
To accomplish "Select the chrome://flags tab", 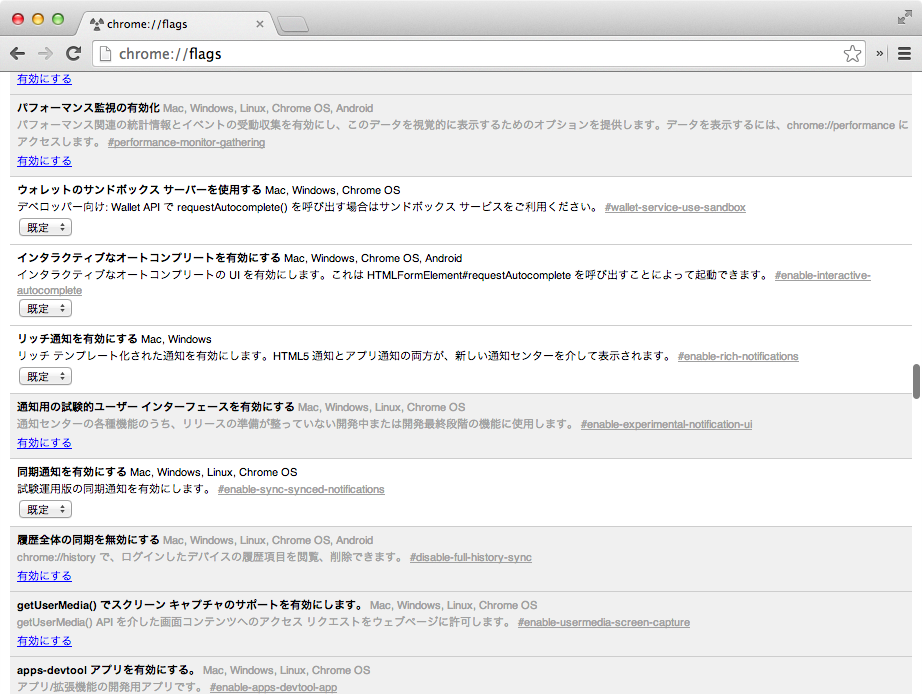I will tap(176, 24).
